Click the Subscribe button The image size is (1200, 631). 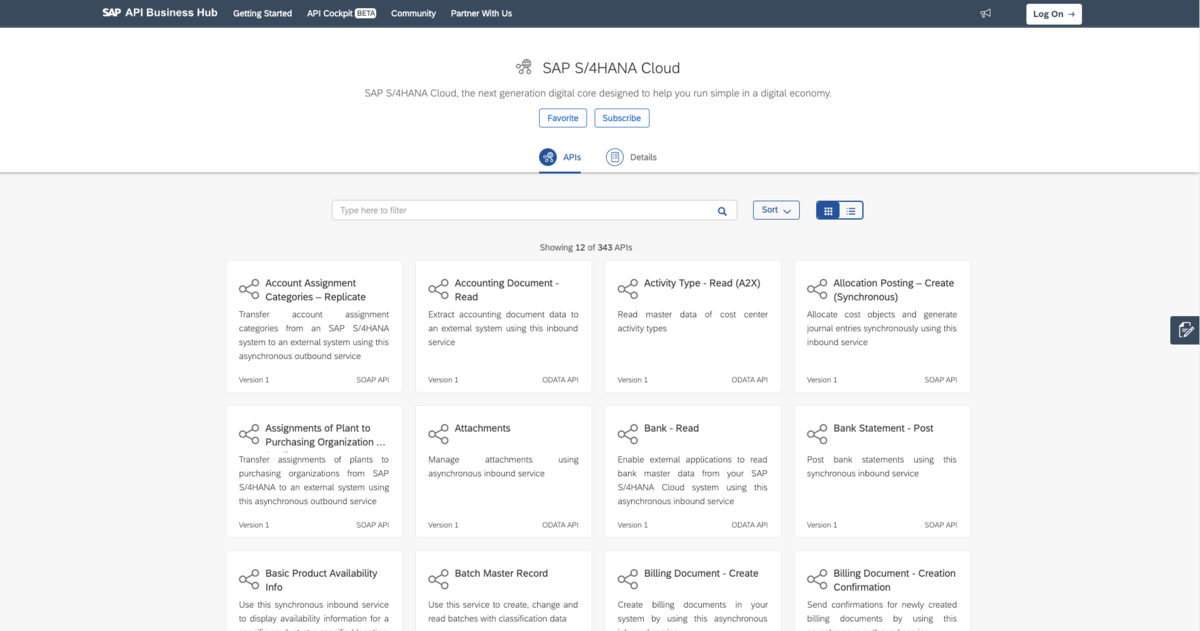click(x=622, y=118)
